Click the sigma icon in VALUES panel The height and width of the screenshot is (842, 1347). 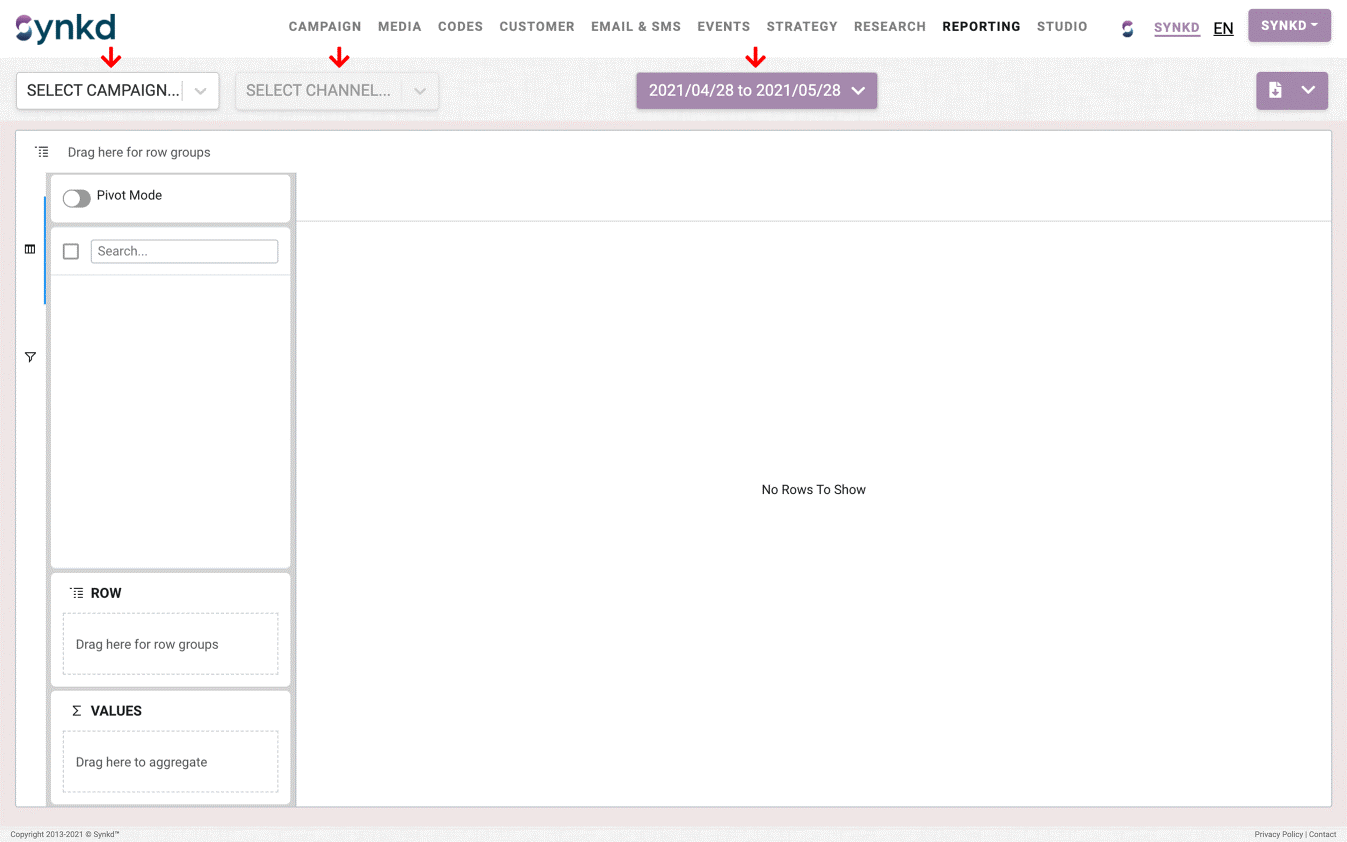coord(75,710)
